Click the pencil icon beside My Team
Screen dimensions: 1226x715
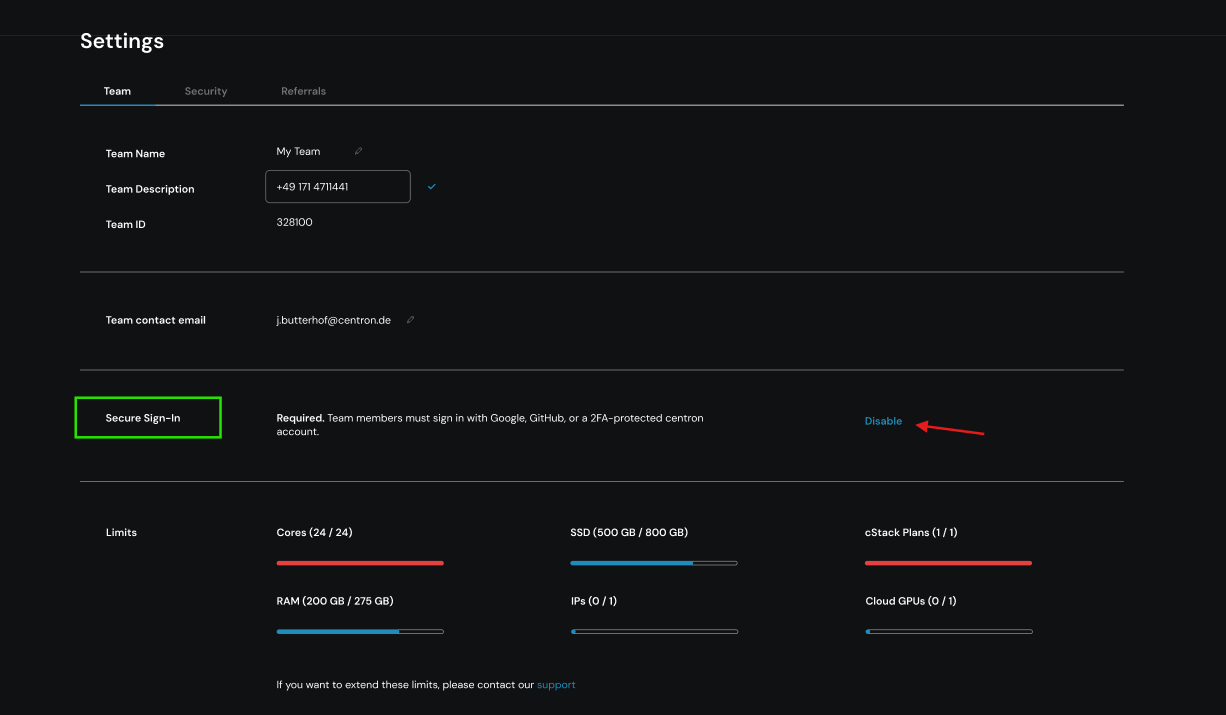click(358, 152)
